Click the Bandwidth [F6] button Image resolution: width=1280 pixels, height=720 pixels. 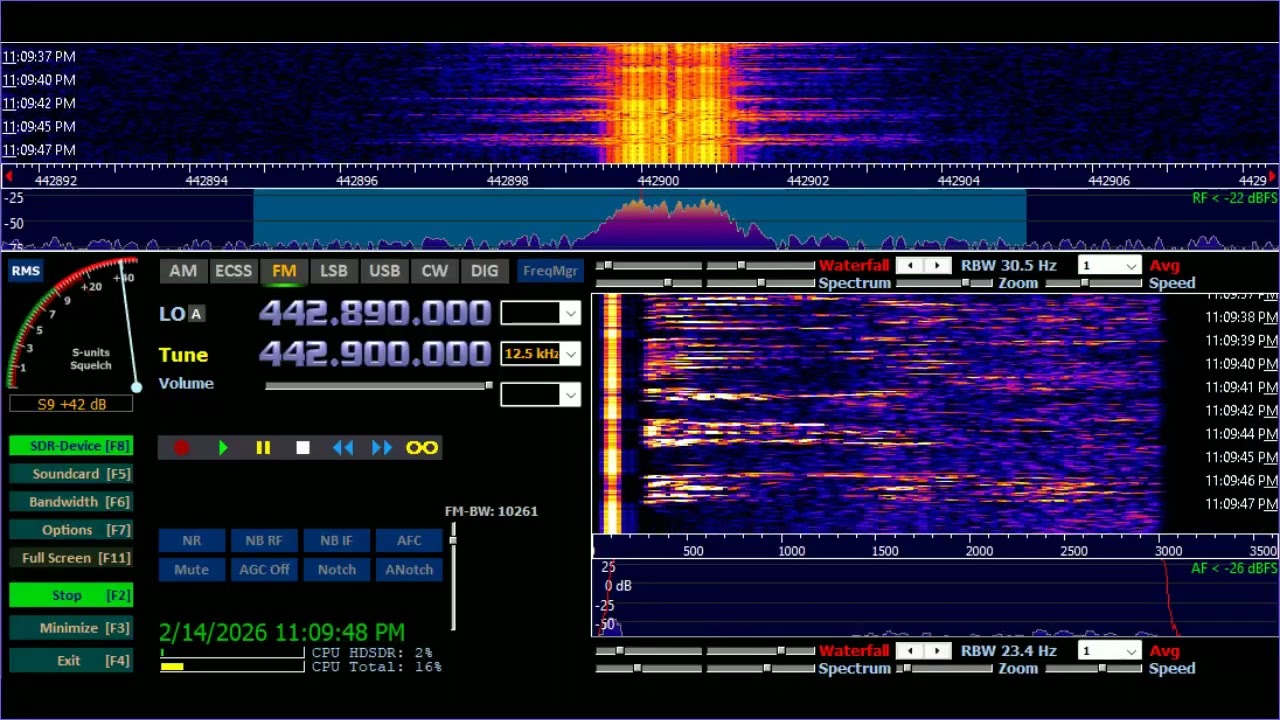[71, 502]
